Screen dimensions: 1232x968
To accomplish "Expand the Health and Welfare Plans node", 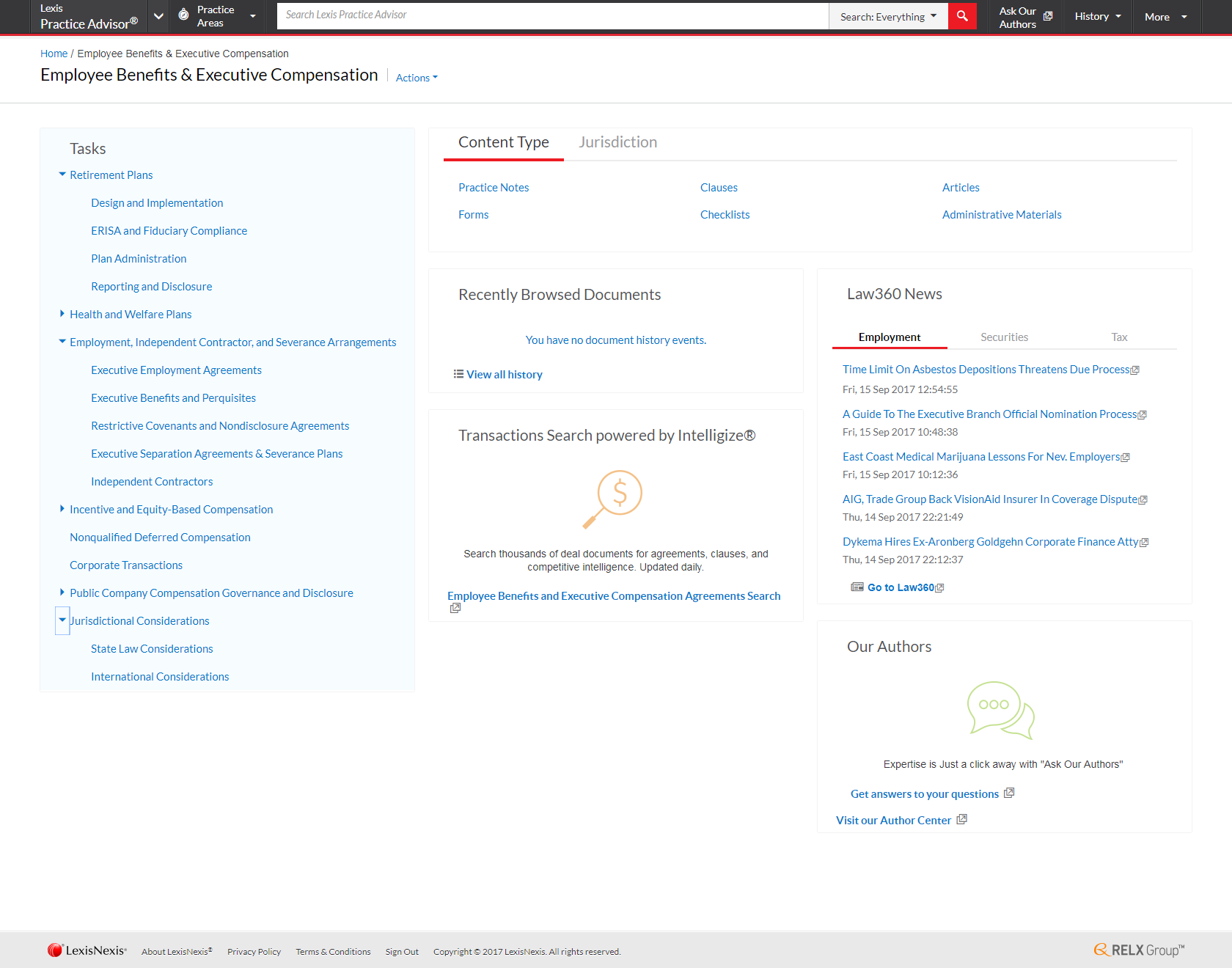I will coord(62,314).
